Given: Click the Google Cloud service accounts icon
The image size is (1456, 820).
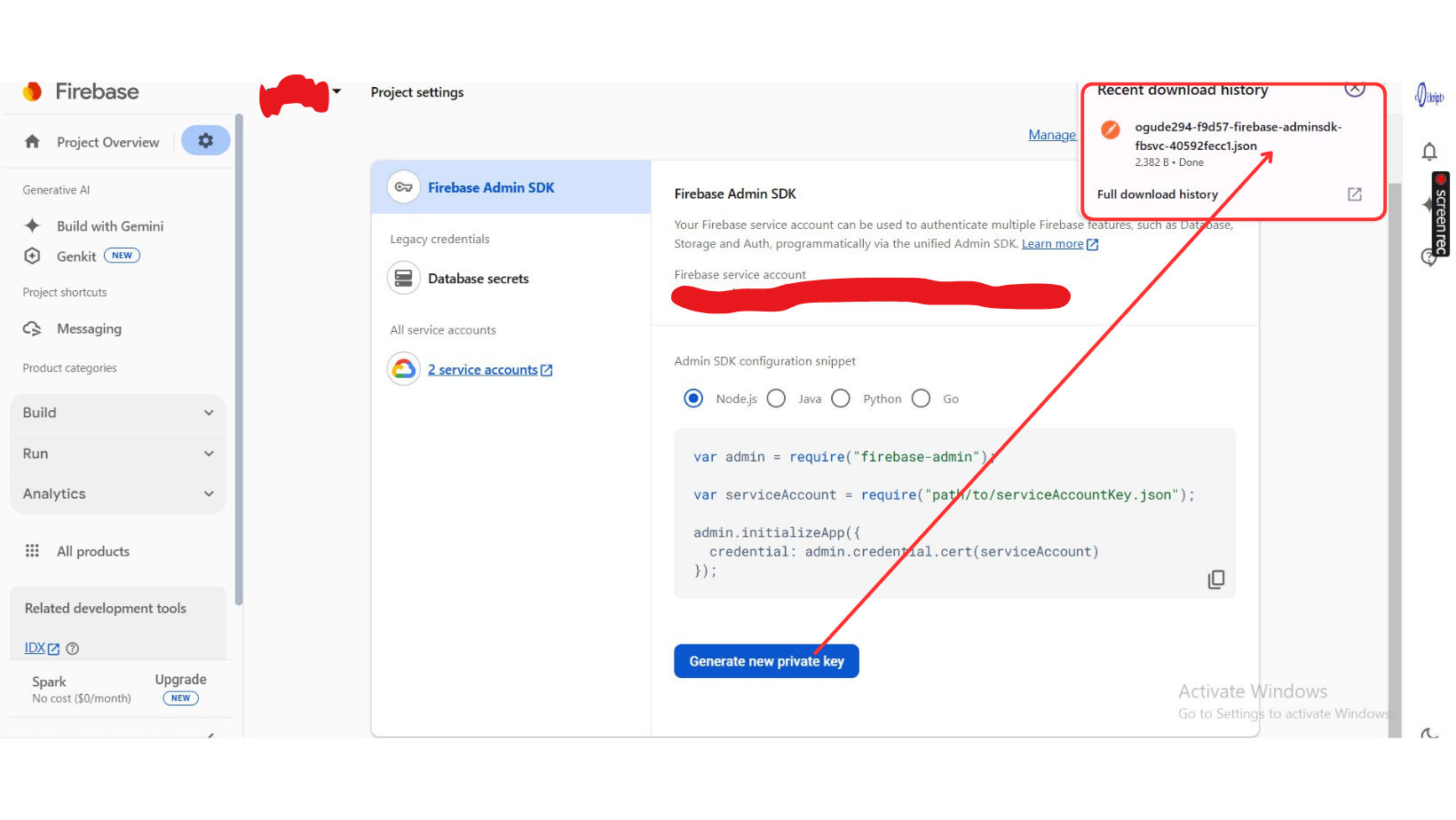Looking at the screenshot, I should point(404,369).
